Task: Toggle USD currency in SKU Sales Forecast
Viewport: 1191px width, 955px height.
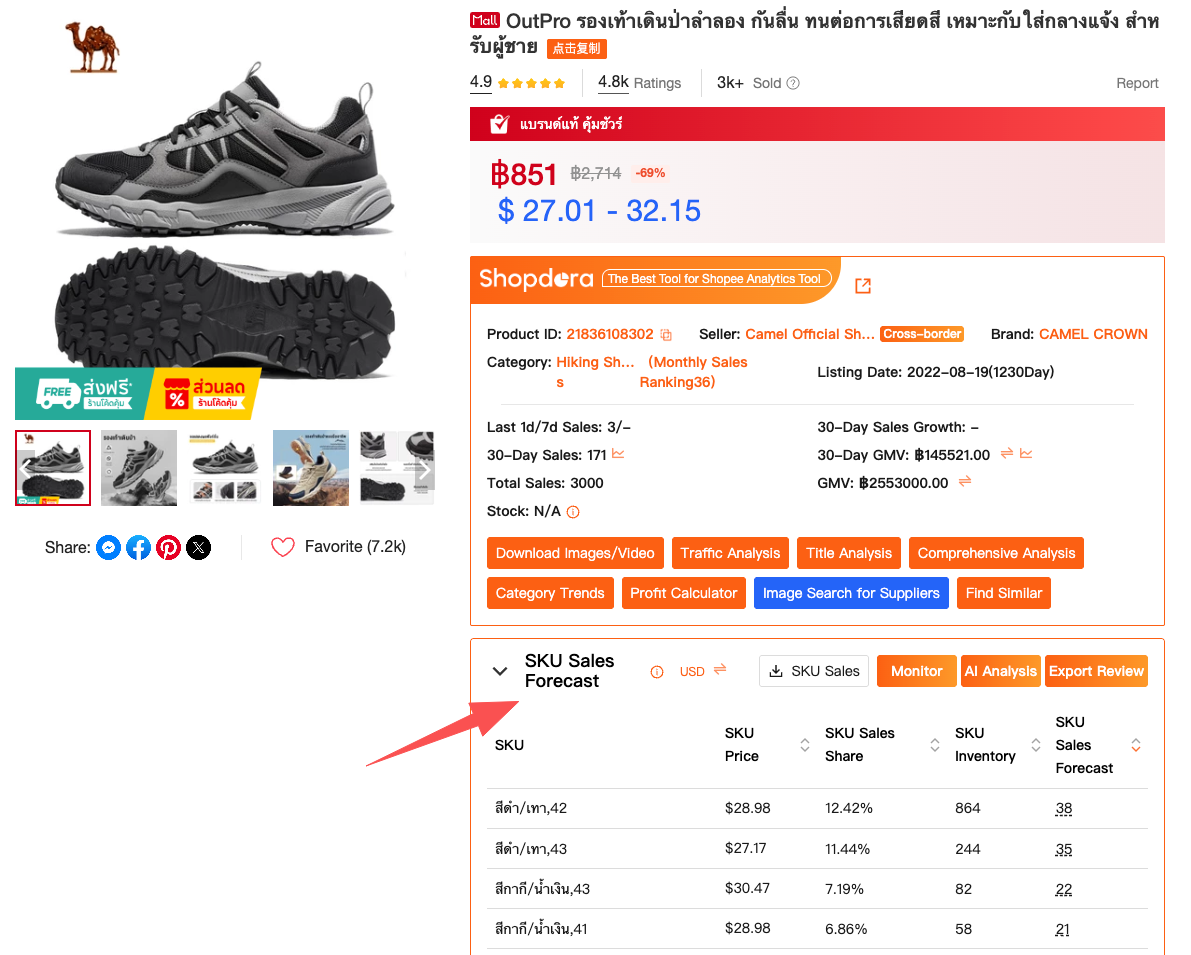Action: [719, 670]
